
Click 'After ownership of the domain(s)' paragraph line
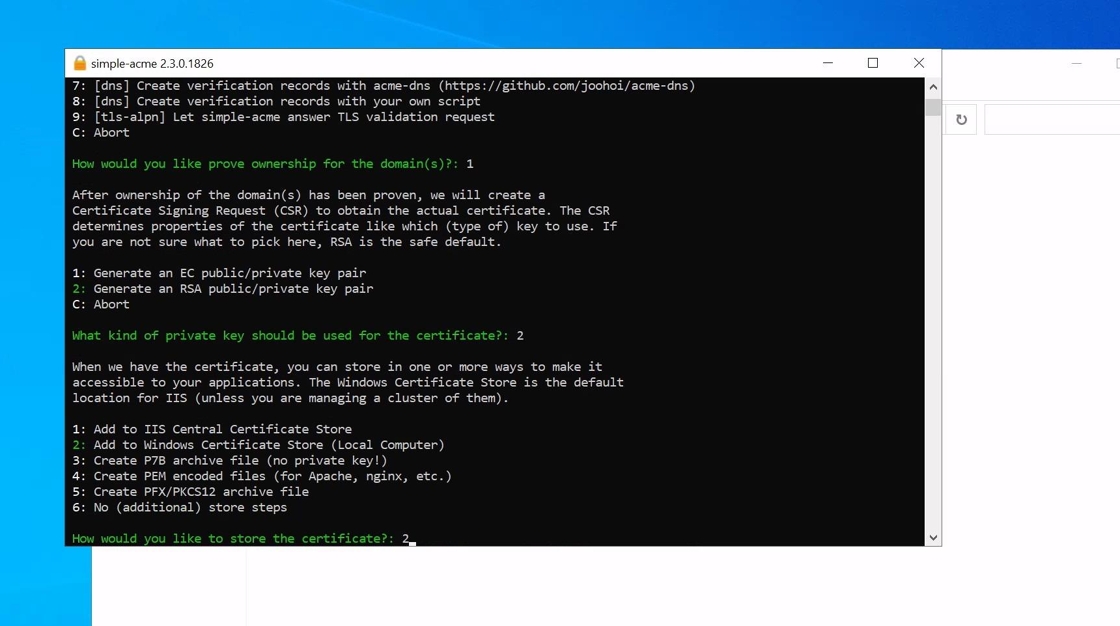(x=308, y=195)
